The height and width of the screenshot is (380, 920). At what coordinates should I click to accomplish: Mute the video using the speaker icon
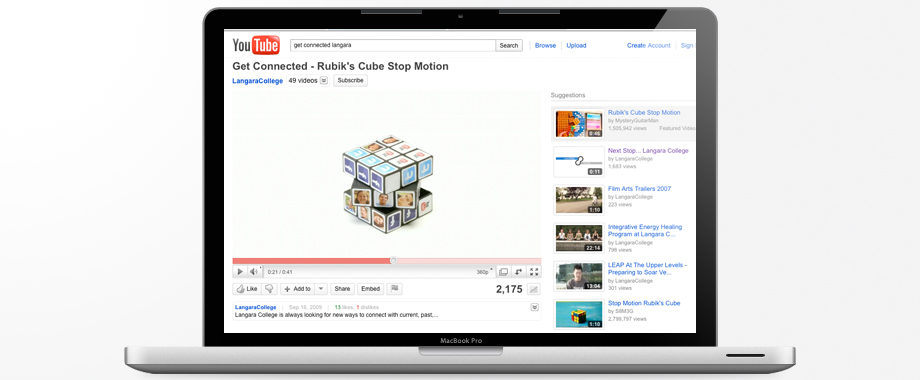253,272
